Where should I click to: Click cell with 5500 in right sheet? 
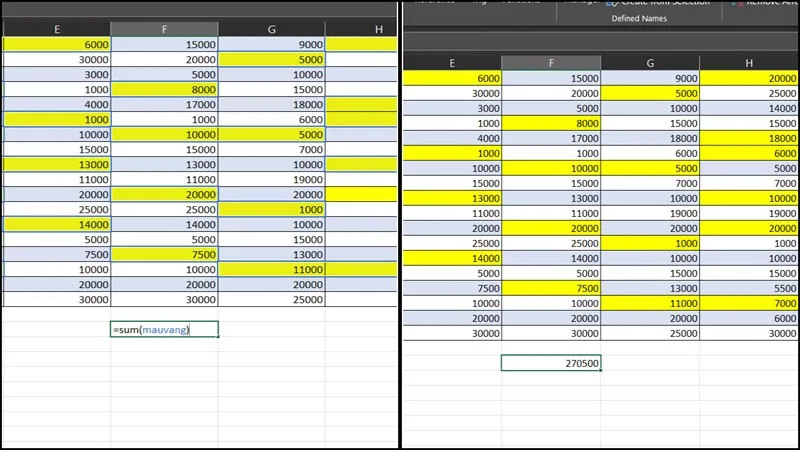click(x=749, y=288)
